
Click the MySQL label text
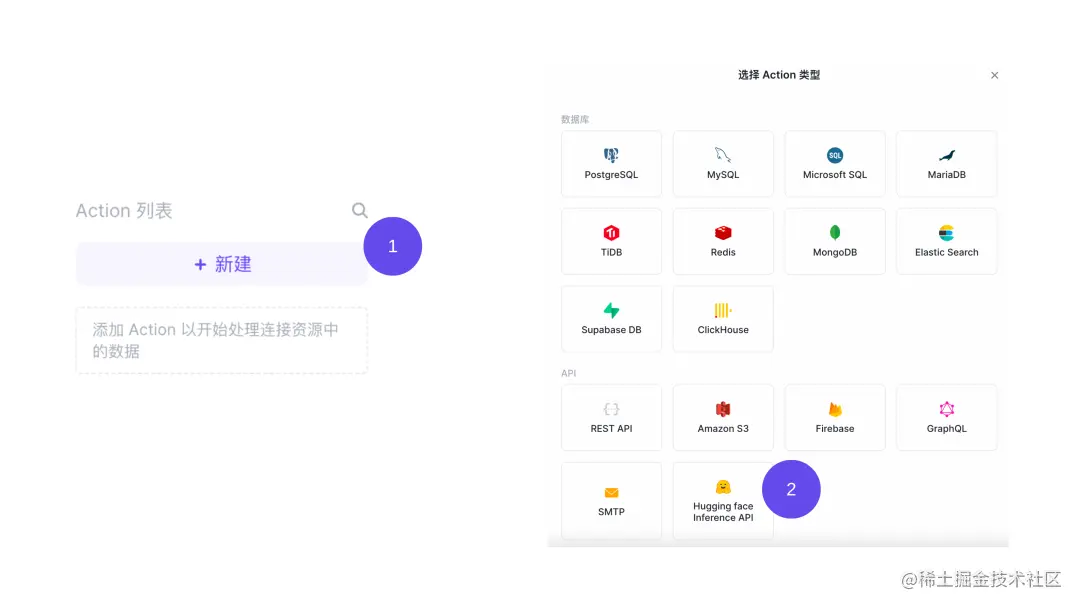tap(723, 175)
